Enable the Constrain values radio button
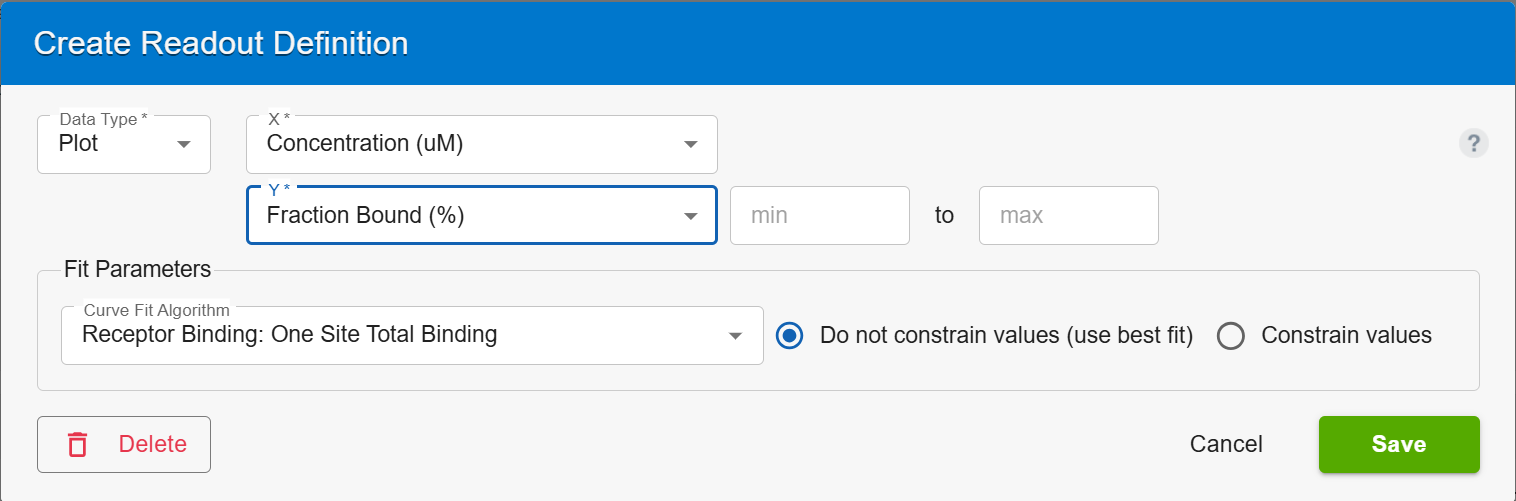The height and width of the screenshot is (501, 1516). point(1231,336)
